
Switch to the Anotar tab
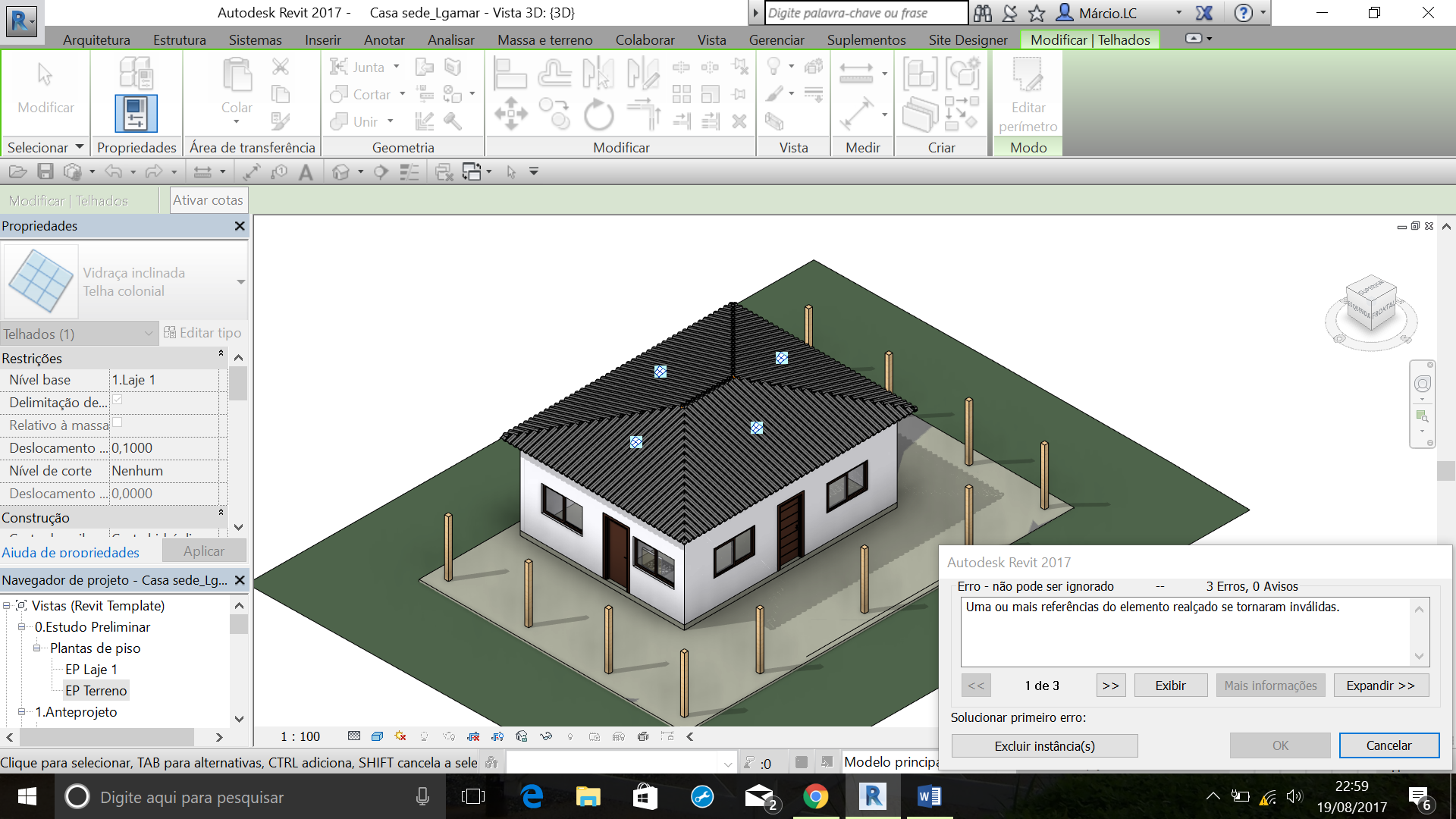coord(384,40)
